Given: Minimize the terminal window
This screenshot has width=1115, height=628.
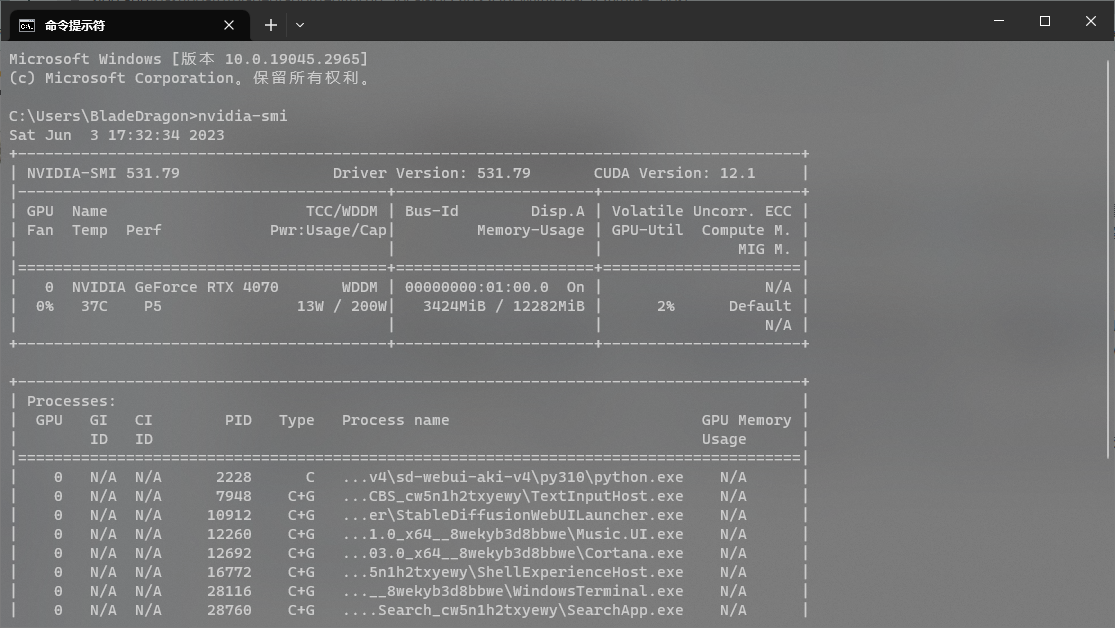Looking at the screenshot, I should point(998,21).
